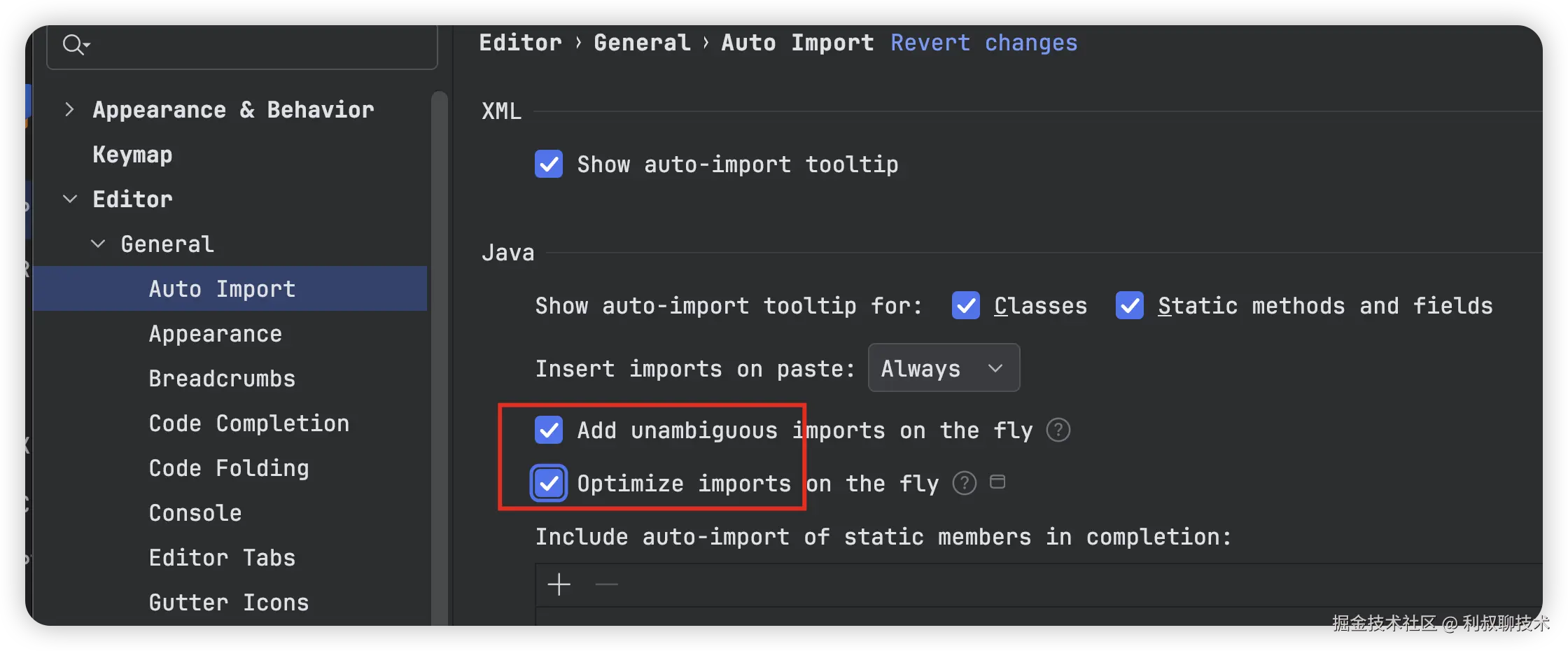Click General in the breadcrumb path
1568x651 pixels.
(642, 43)
